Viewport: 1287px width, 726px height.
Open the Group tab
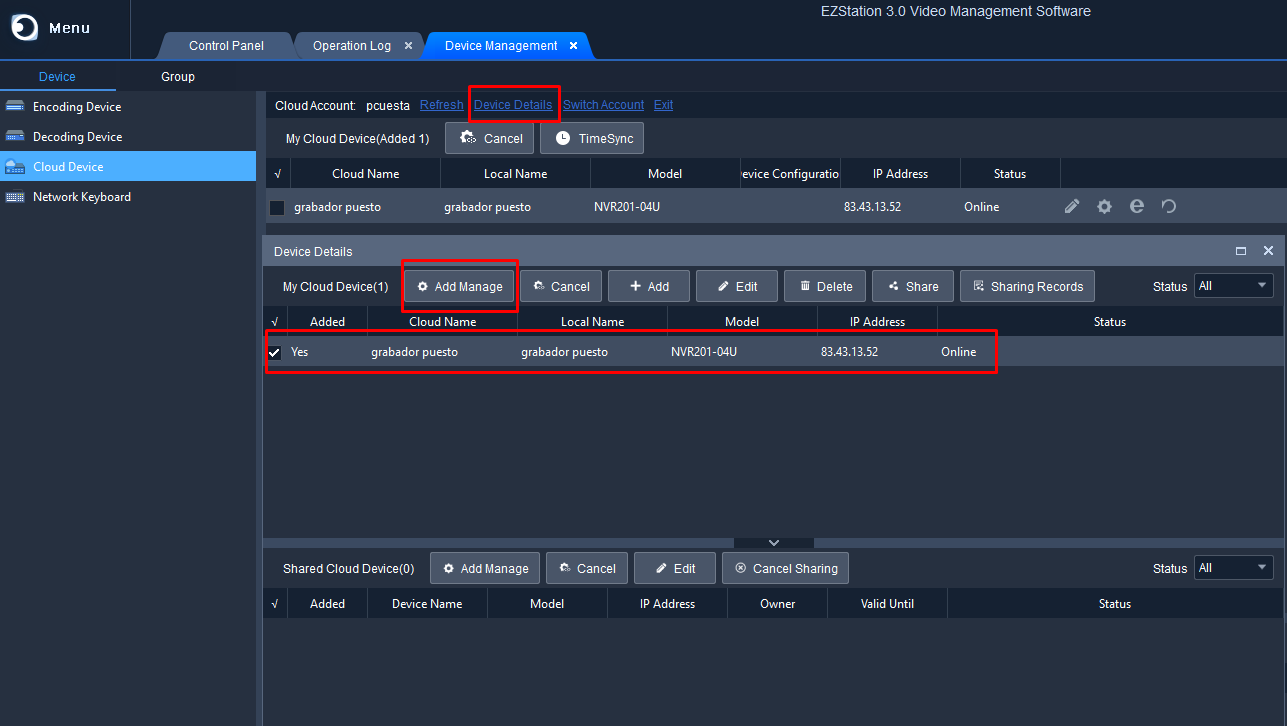177,76
